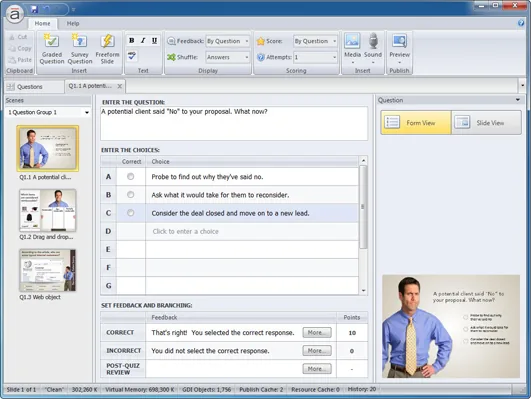Switch to the Help ribbon tab

click(73, 23)
